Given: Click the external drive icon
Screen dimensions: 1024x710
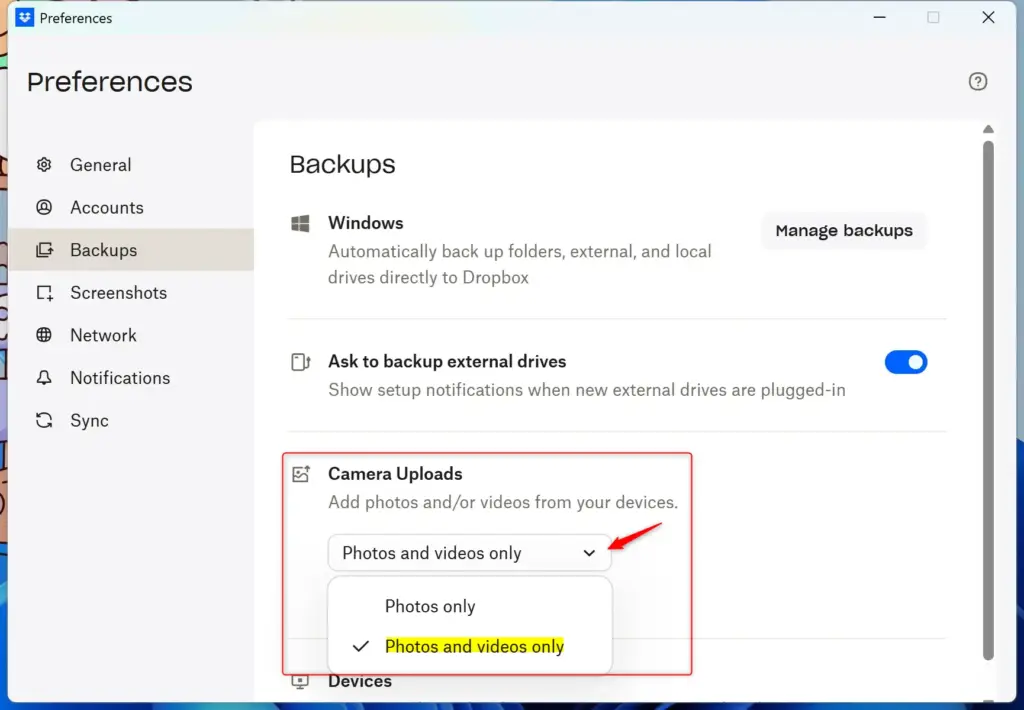Looking at the screenshot, I should 300,362.
